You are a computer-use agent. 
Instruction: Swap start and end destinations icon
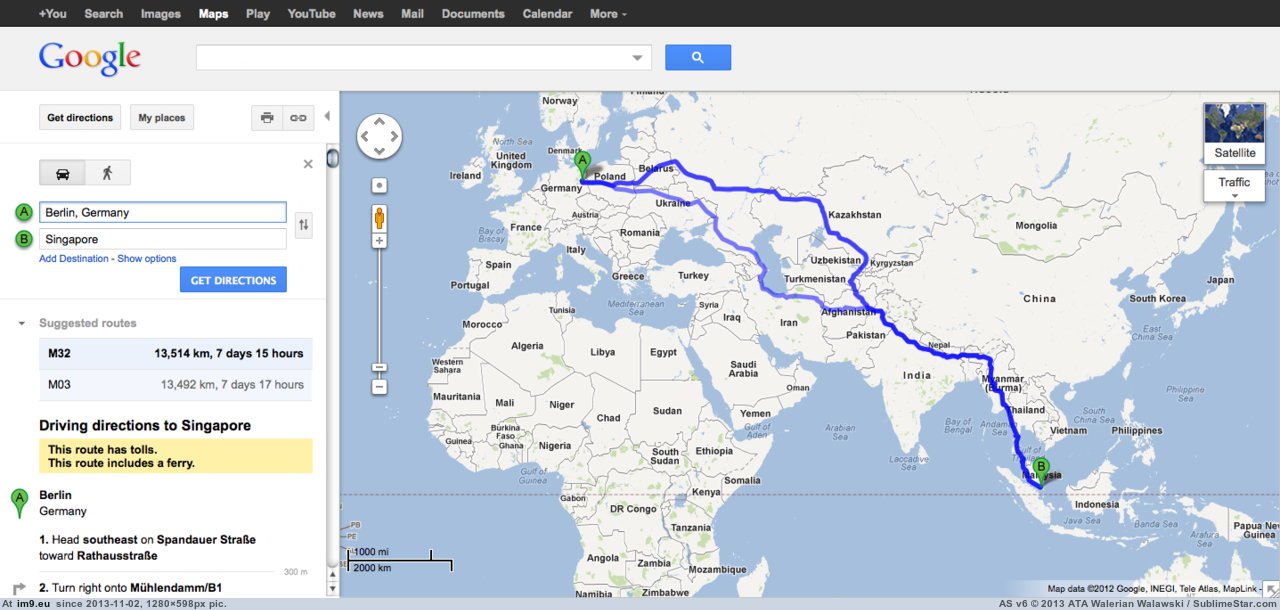[304, 226]
